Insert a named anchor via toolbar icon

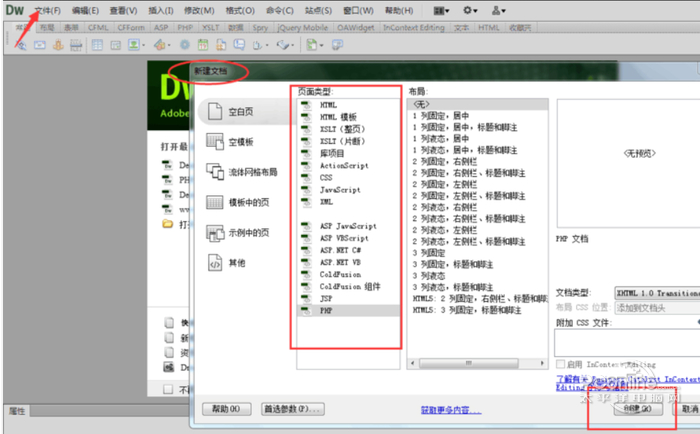[x=58, y=45]
